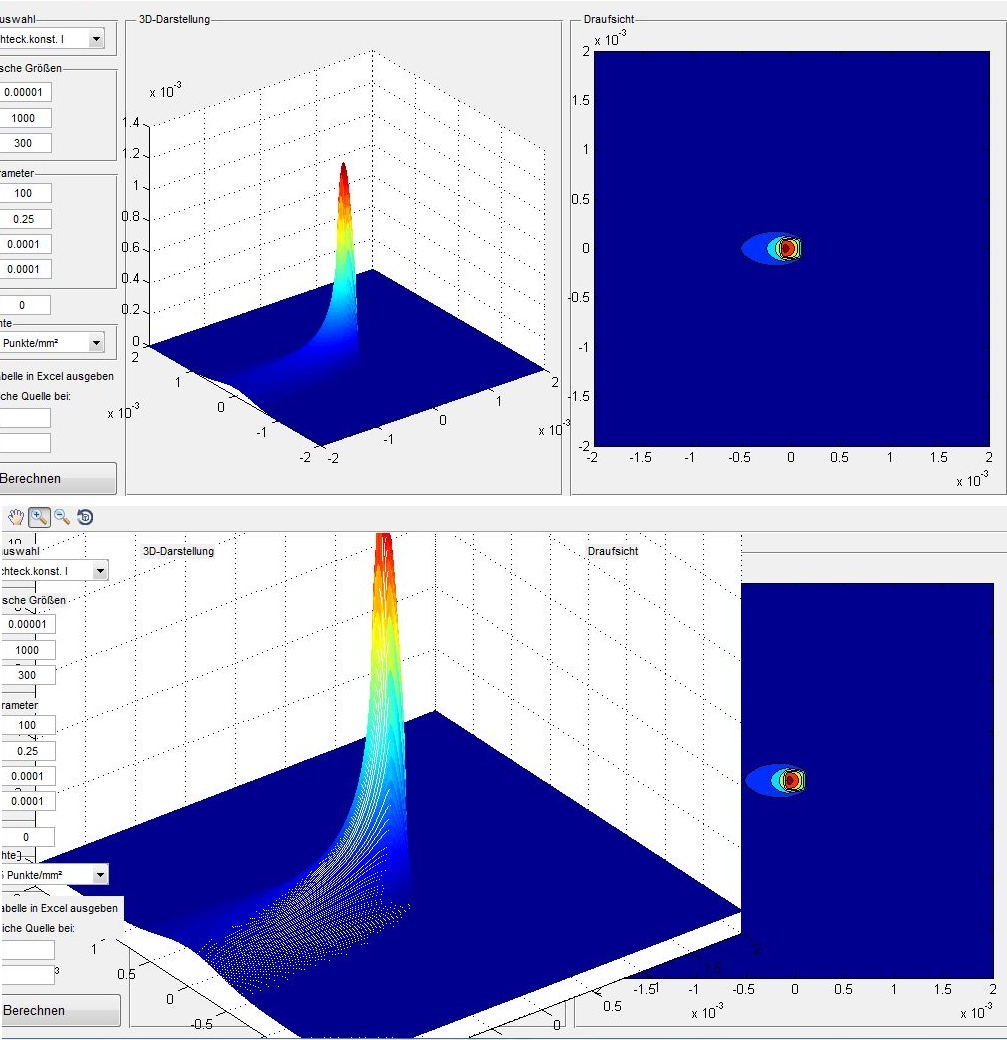This screenshot has height=1040, width=1007.
Task: Open the 'konst. I' dropdown in lower panel
Action: click(99, 570)
